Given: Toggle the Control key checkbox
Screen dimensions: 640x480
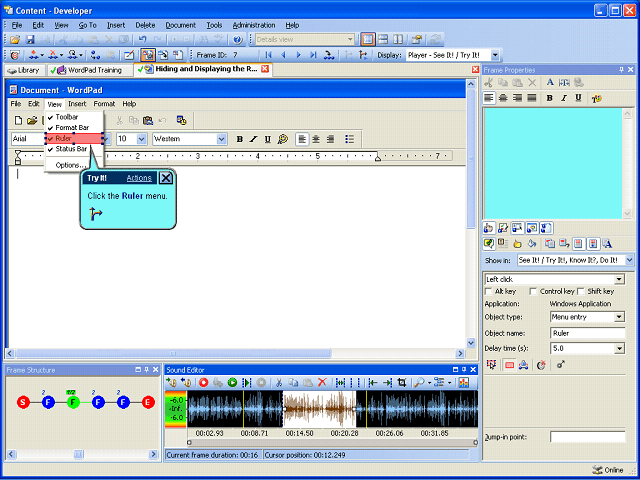Looking at the screenshot, I should coord(533,291).
